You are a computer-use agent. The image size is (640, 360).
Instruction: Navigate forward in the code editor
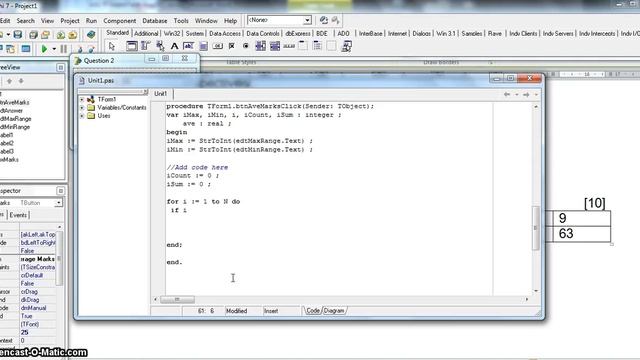point(527,94)
